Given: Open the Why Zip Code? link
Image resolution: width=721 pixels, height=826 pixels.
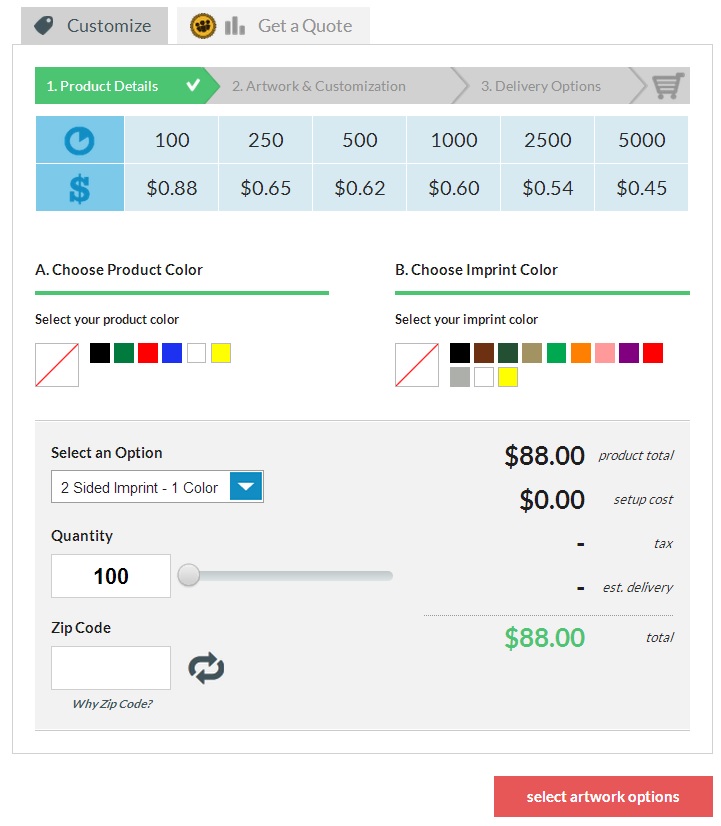Looking at the screenshot, I should point(112,704).
